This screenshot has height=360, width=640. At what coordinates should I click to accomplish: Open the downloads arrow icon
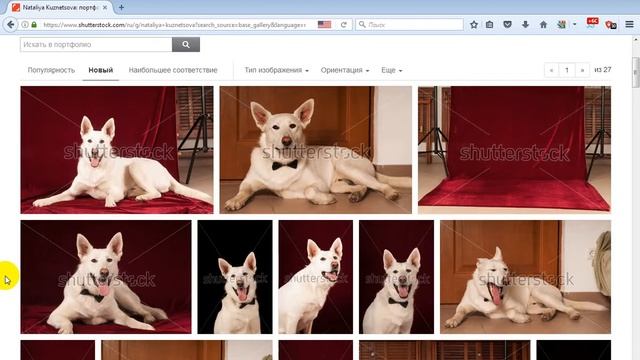525,24
